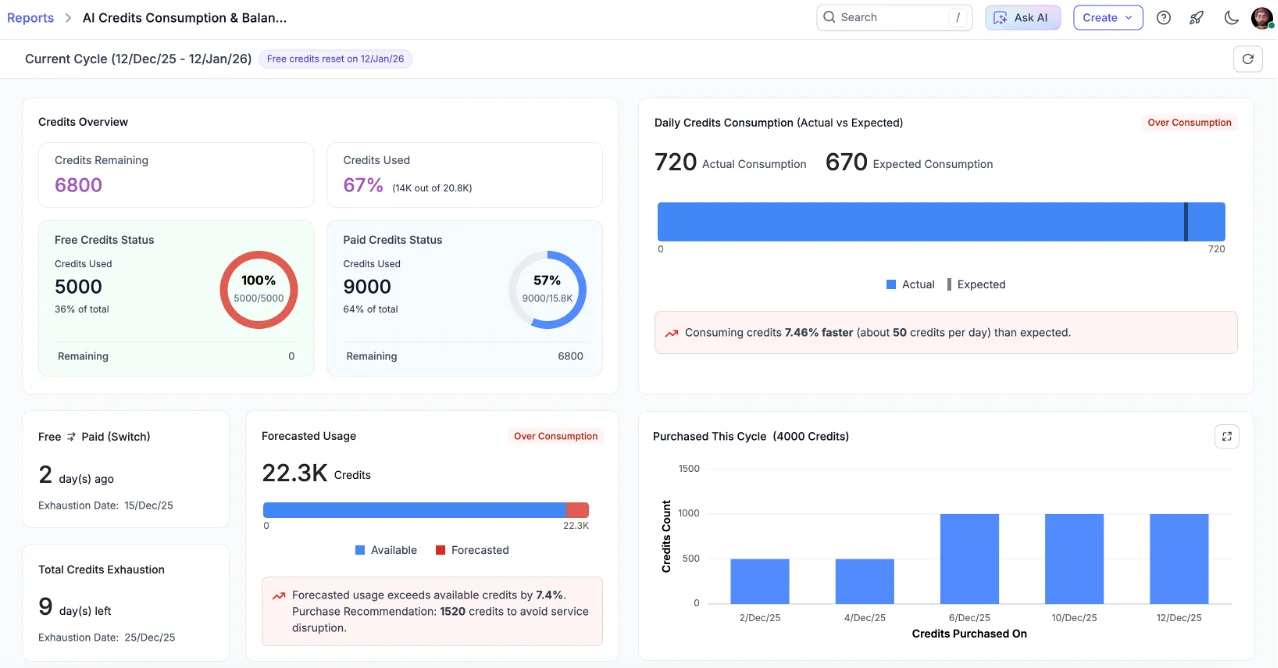Click Credits Used 67% value
Screen dimensions: 1278x668
click(363, 185)
